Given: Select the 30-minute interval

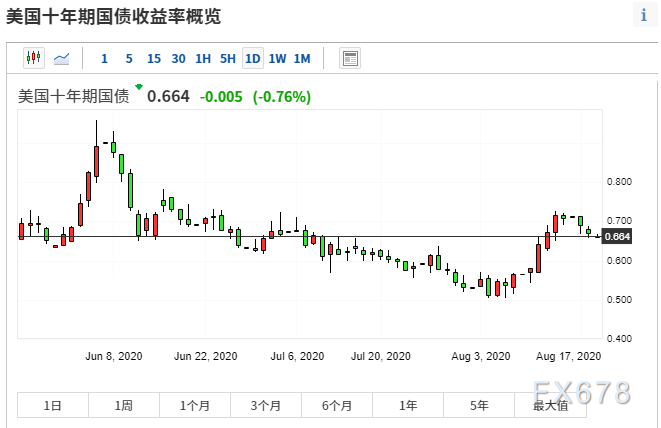Looking at the screenshot, I should pyautogui.click(x=178, y=59).
